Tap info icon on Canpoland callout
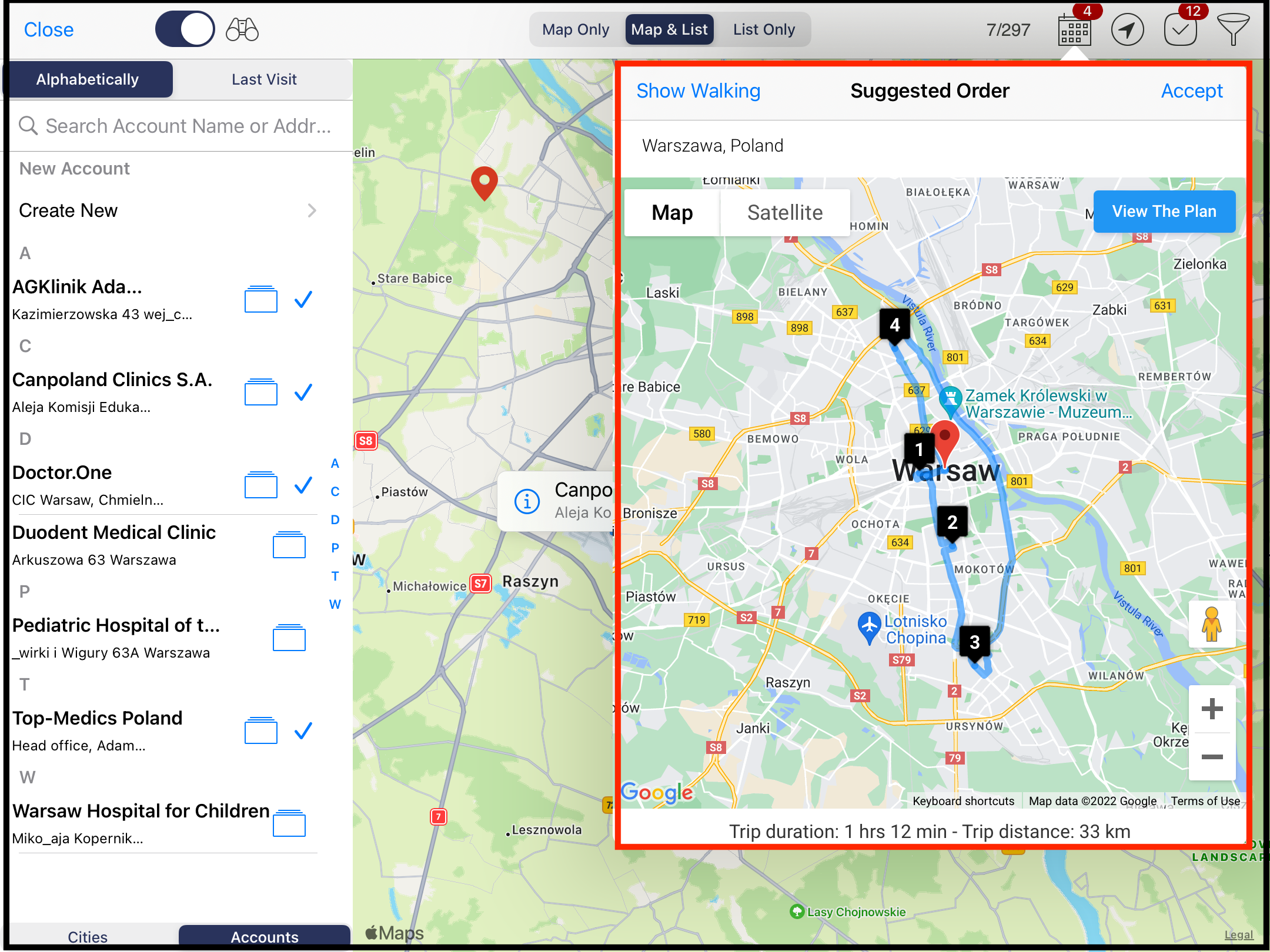The width and height of the screenshot is (1270, 952). click(x=527, y=501)
